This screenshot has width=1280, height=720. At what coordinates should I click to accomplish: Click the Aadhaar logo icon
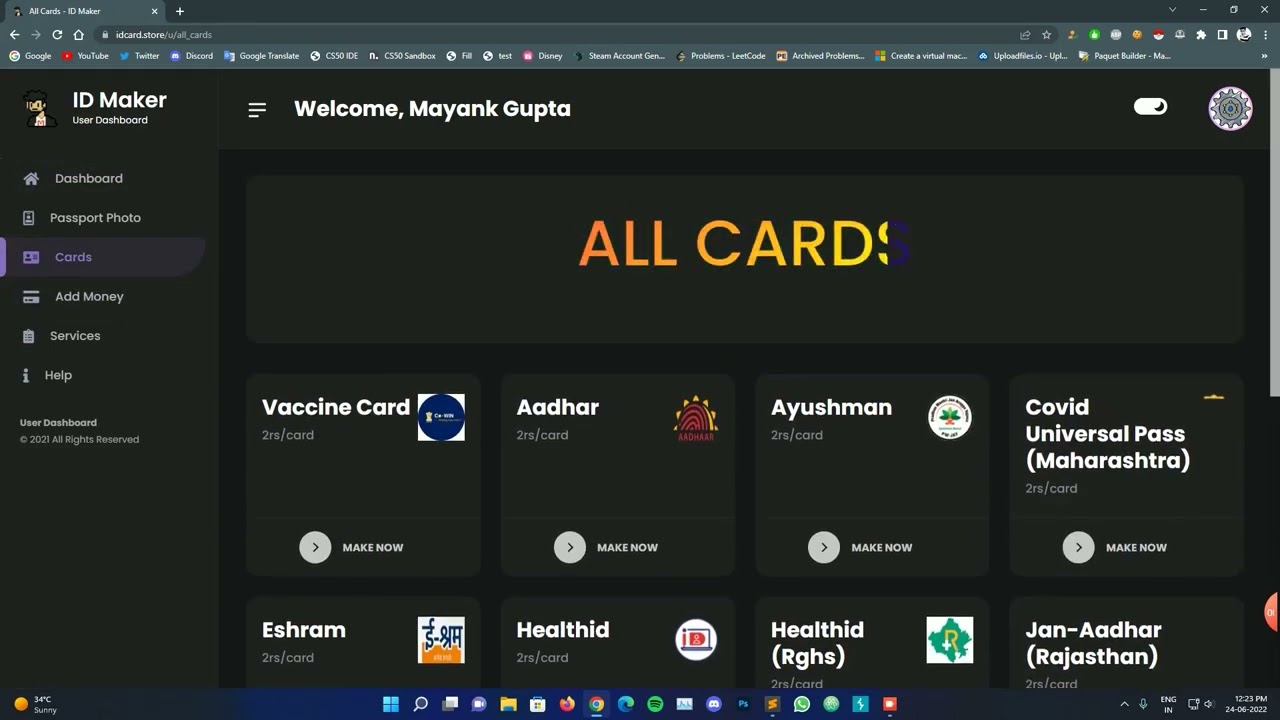(x=696, y=418)
